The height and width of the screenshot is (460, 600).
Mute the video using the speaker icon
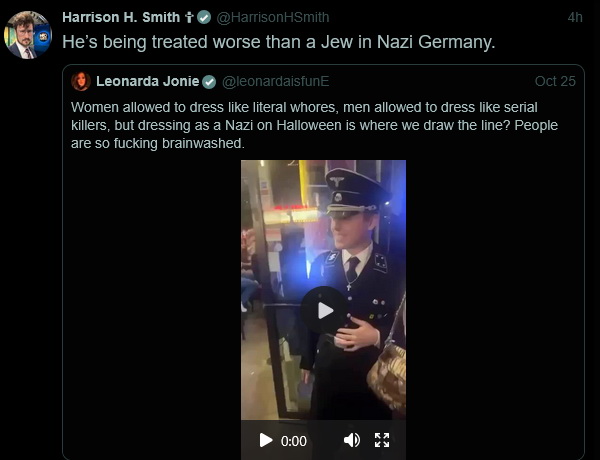(352, 440)
